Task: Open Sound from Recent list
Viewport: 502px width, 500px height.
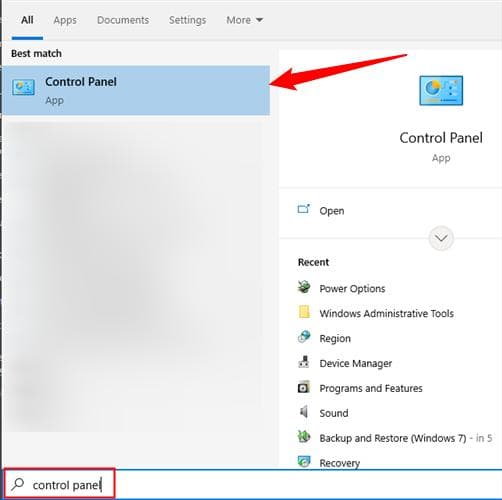Action: click(334, 413)
